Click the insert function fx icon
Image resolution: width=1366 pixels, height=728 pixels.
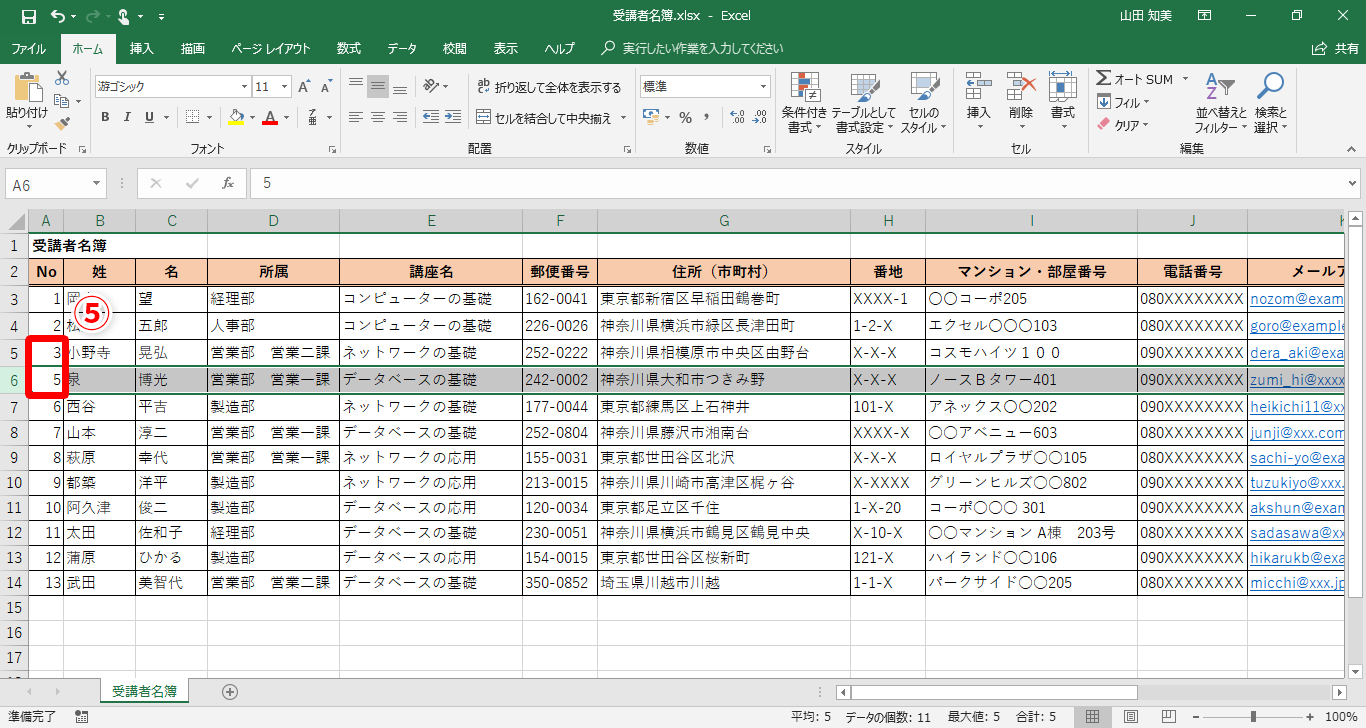pyautogui.click(x=228, y=184)
